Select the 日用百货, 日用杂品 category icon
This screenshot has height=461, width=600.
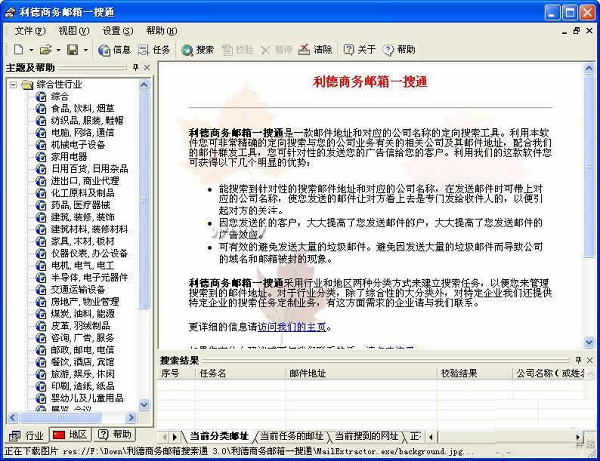pyautogui.click(x=41, y=169)
